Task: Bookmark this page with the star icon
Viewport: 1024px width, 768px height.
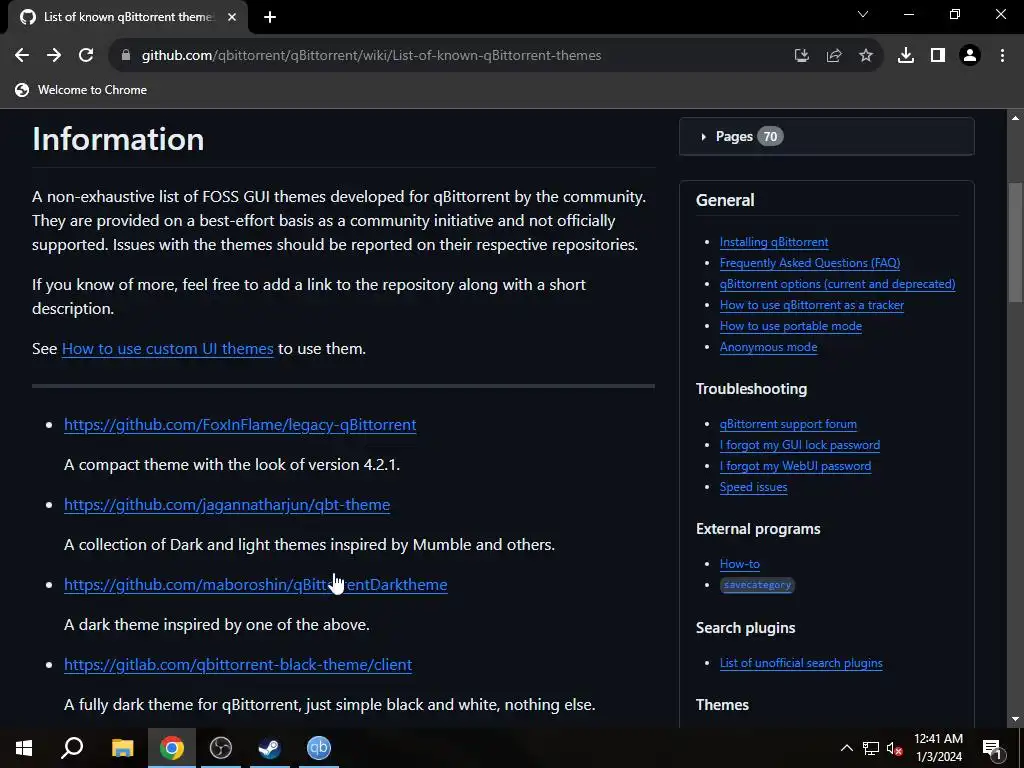Action: click(866, 56)
